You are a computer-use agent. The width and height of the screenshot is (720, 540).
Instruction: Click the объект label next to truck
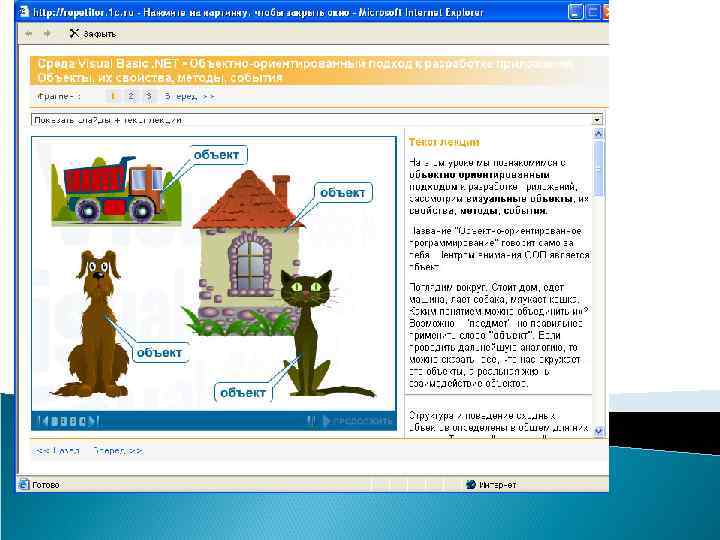pyautogui.click(x=217, y=155)
